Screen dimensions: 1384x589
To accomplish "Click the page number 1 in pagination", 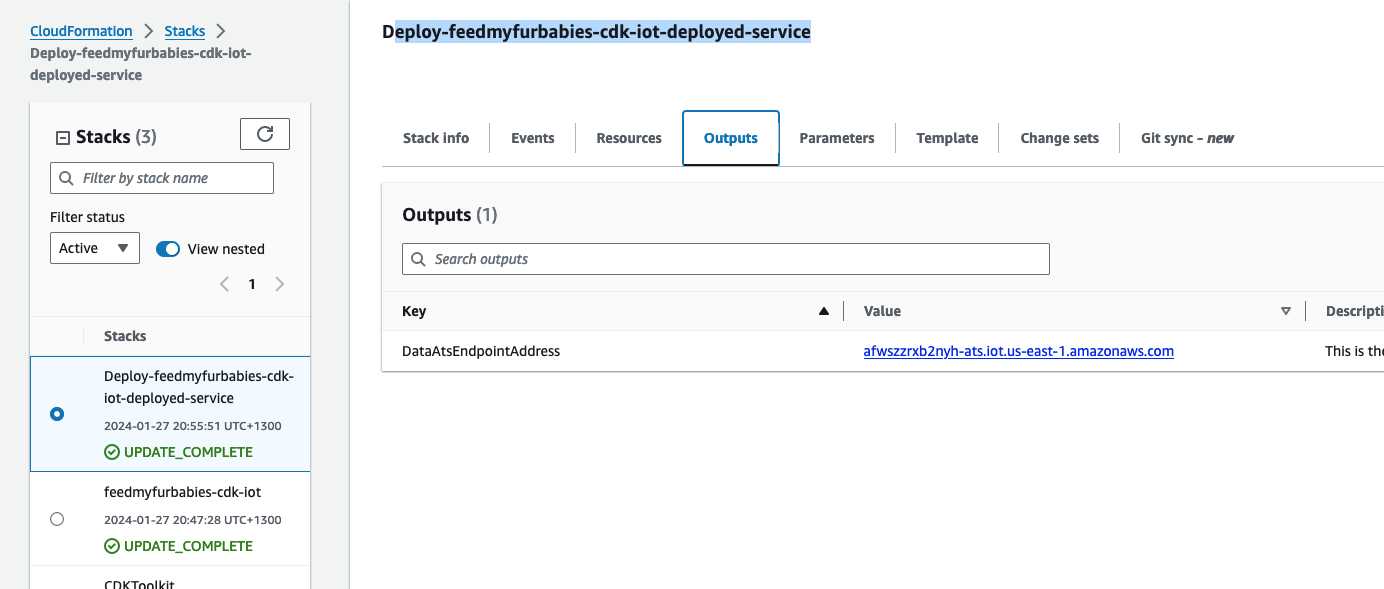I will (x=252, y=284).
